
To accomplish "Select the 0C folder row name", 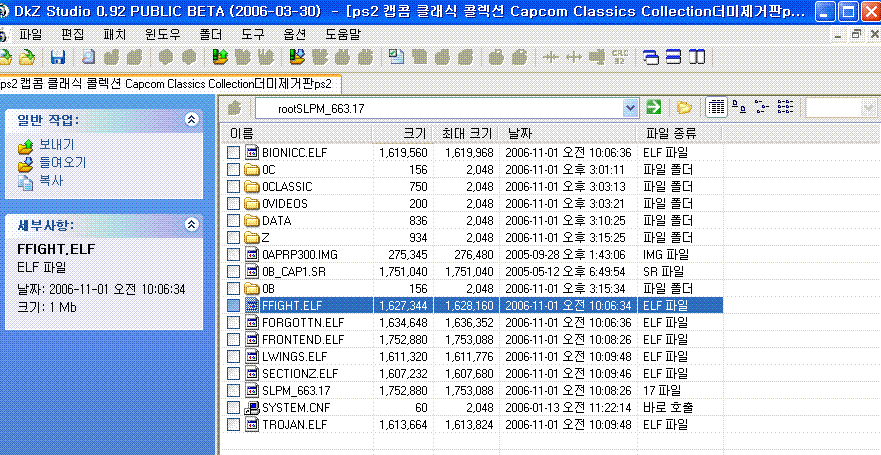I will click(x=269, y=170).
